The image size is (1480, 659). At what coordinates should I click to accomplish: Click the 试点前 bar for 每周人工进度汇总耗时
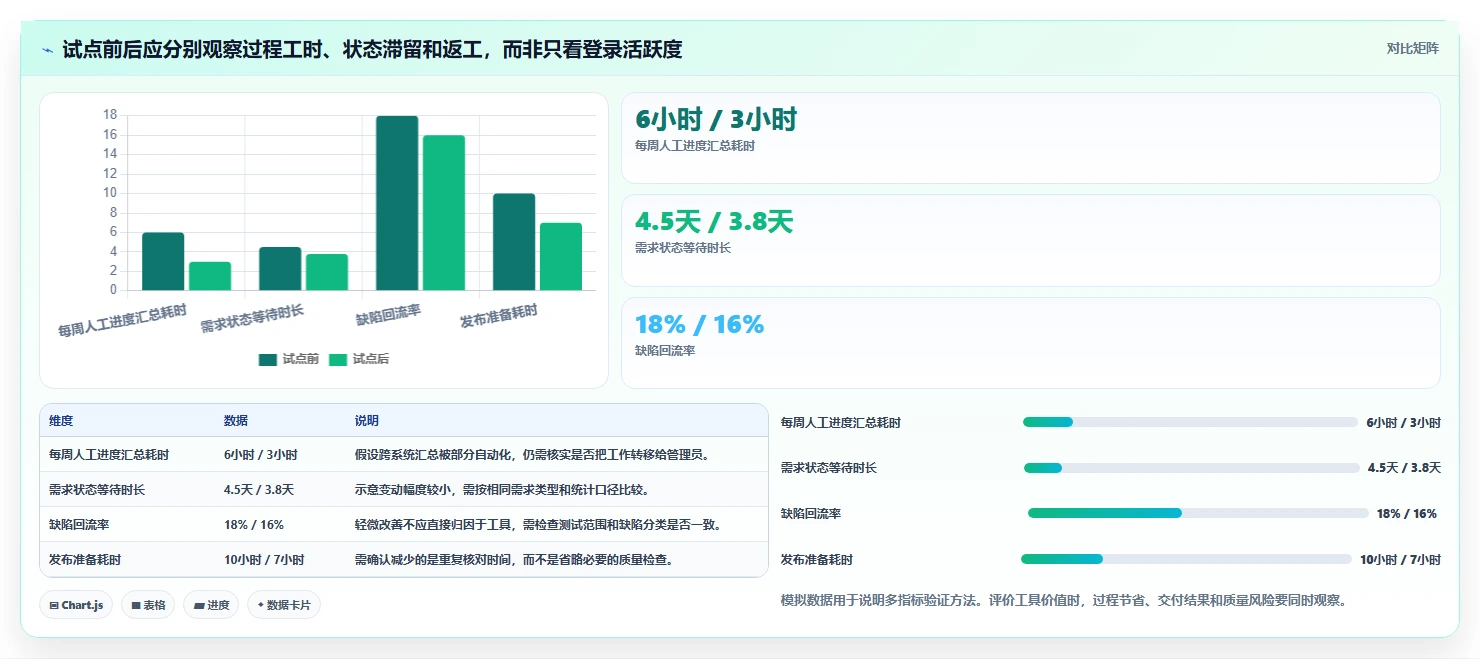coord(163,261)
